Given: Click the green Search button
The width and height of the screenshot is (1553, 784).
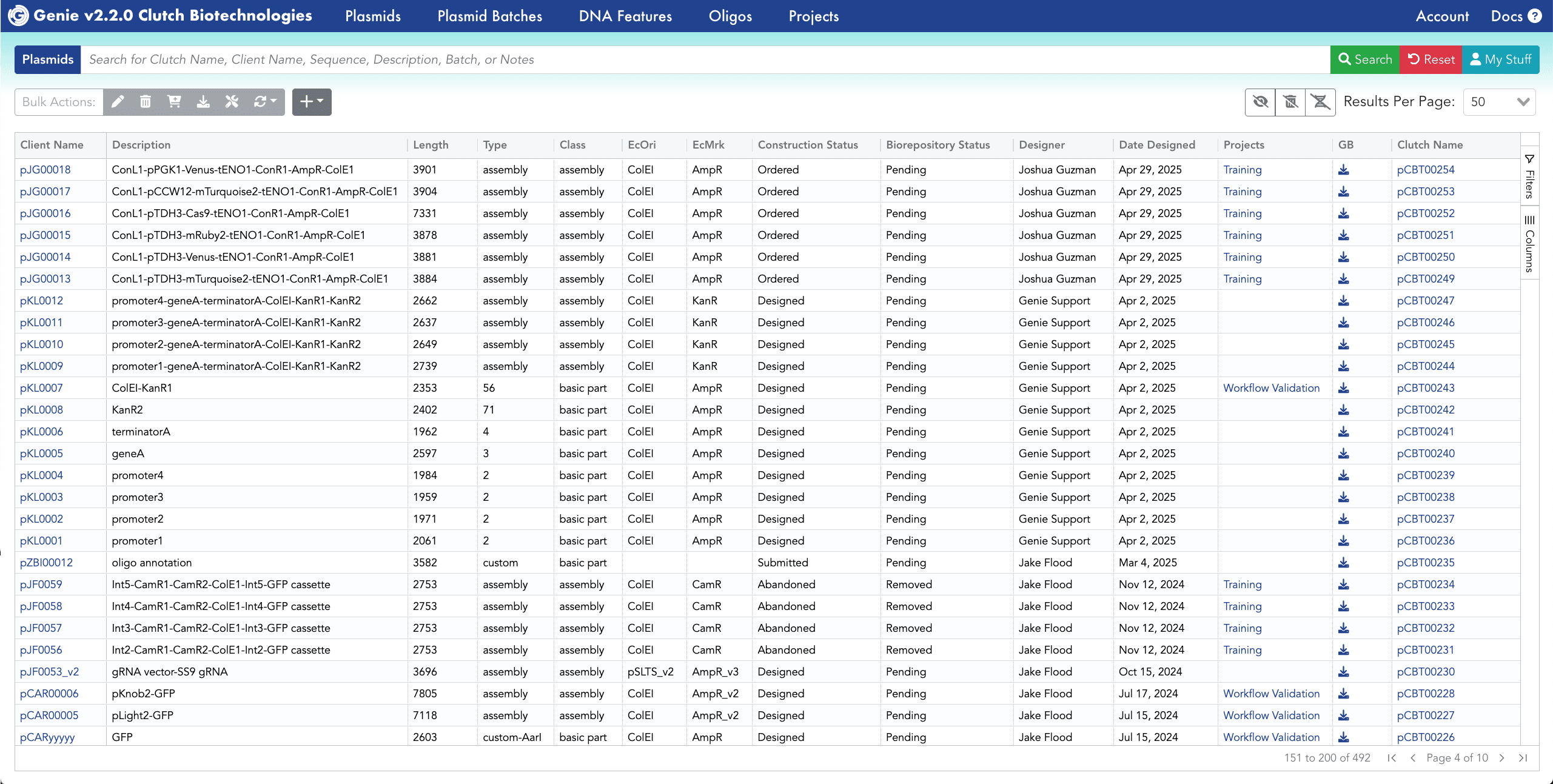Looking at the screenshot, I should point(1364,59).
